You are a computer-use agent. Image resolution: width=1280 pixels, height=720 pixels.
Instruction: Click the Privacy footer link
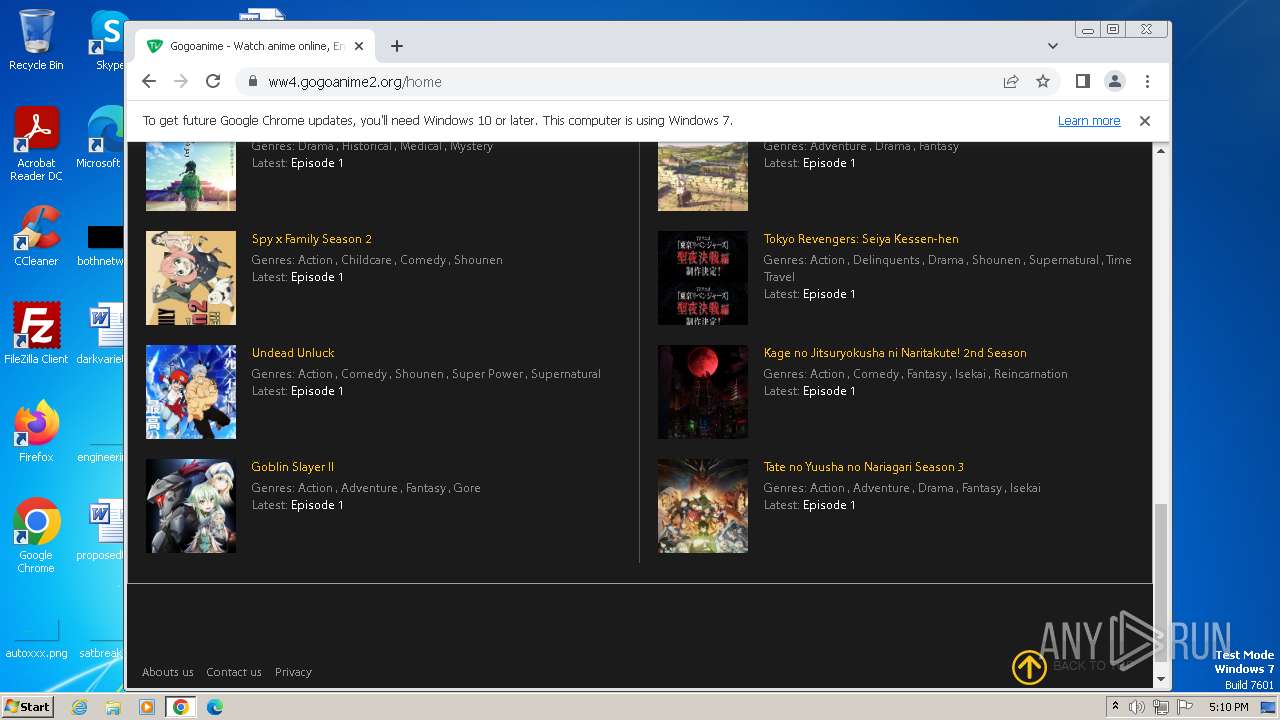tap(293, 672)
